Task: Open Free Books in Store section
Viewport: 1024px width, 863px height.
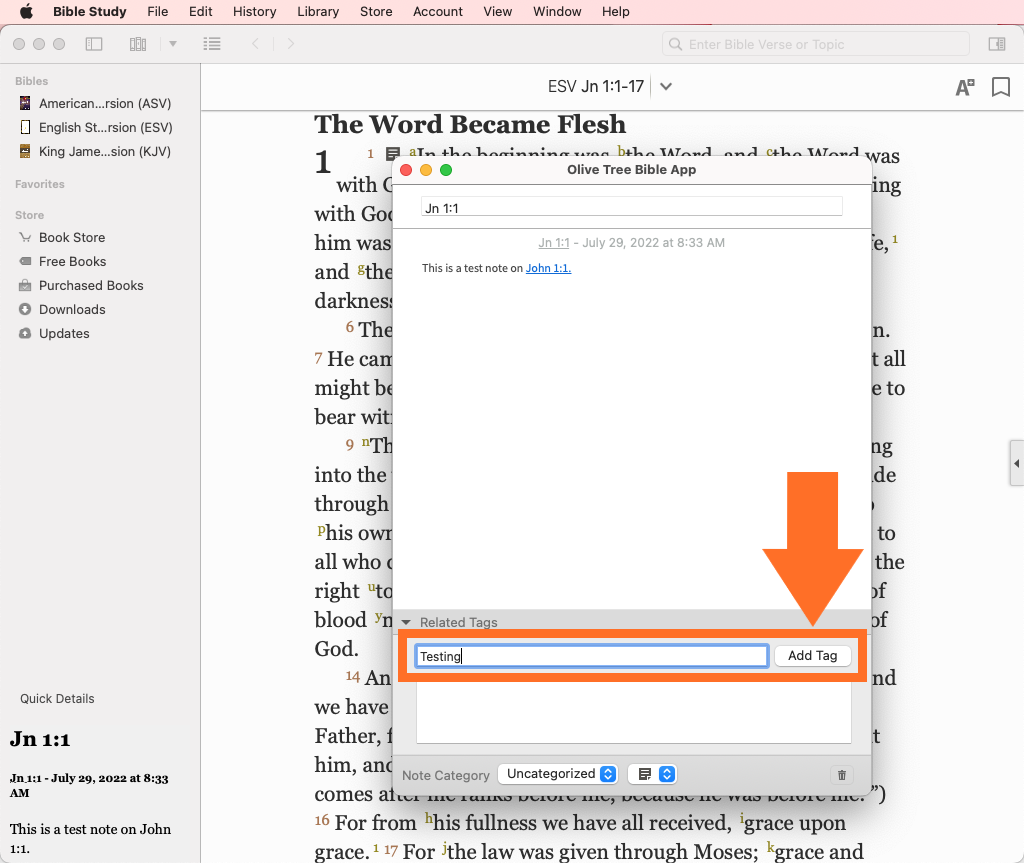Action: pyautogui.click(x=72, y=261)
